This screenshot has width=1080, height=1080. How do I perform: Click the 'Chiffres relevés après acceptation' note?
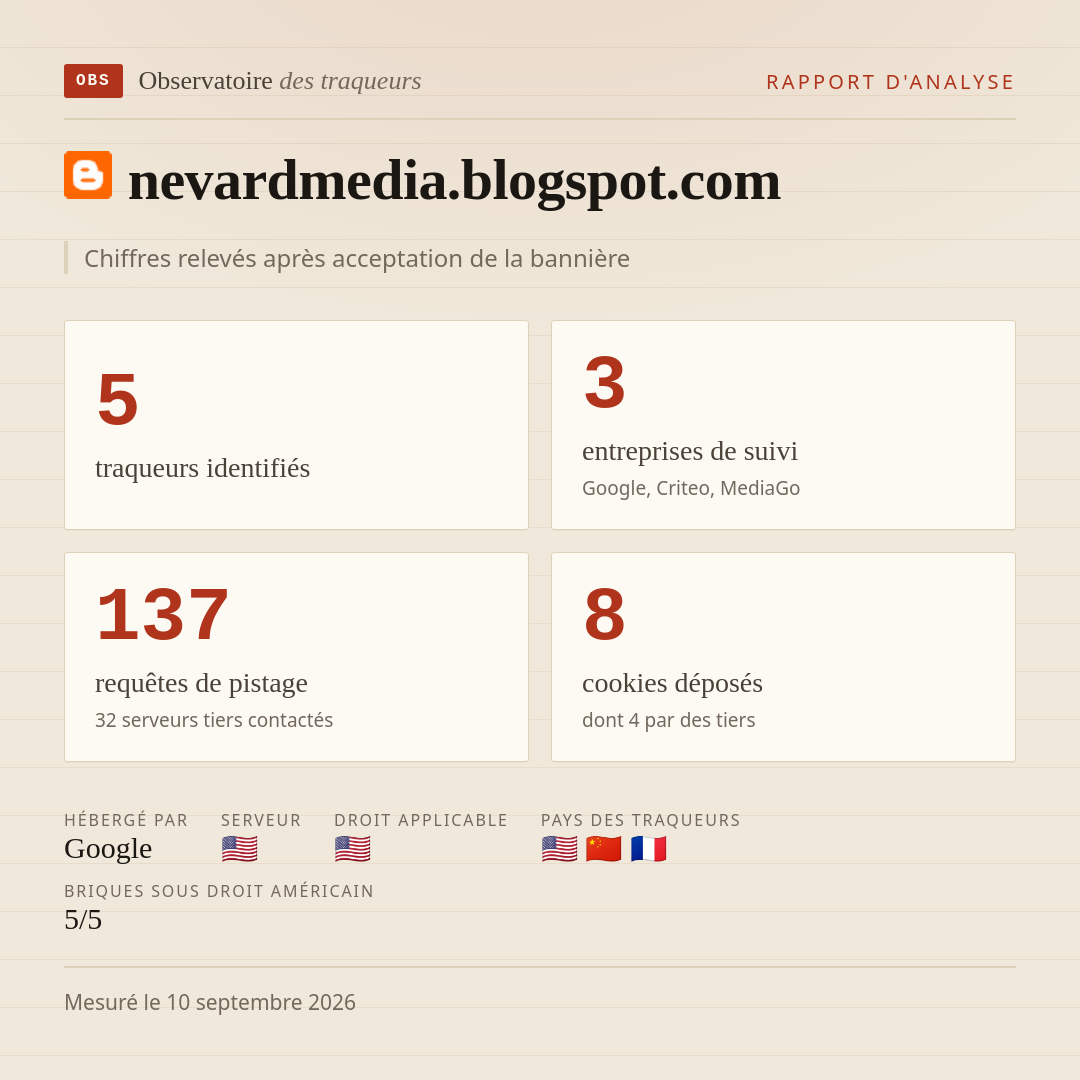click(x=357, y=258)
